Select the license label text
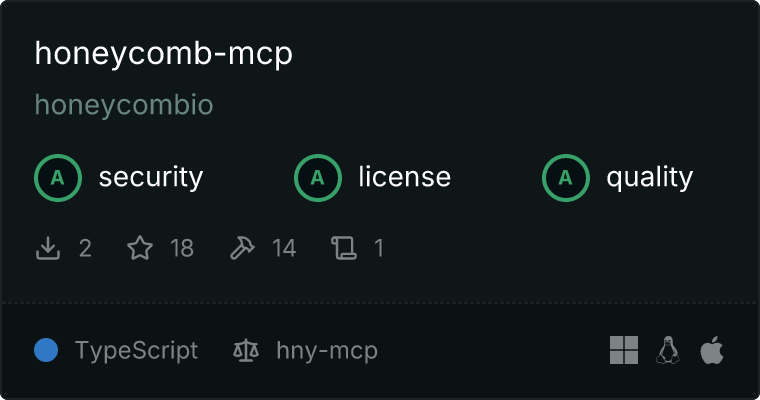760x400 pixels. (x=405, y=177)
